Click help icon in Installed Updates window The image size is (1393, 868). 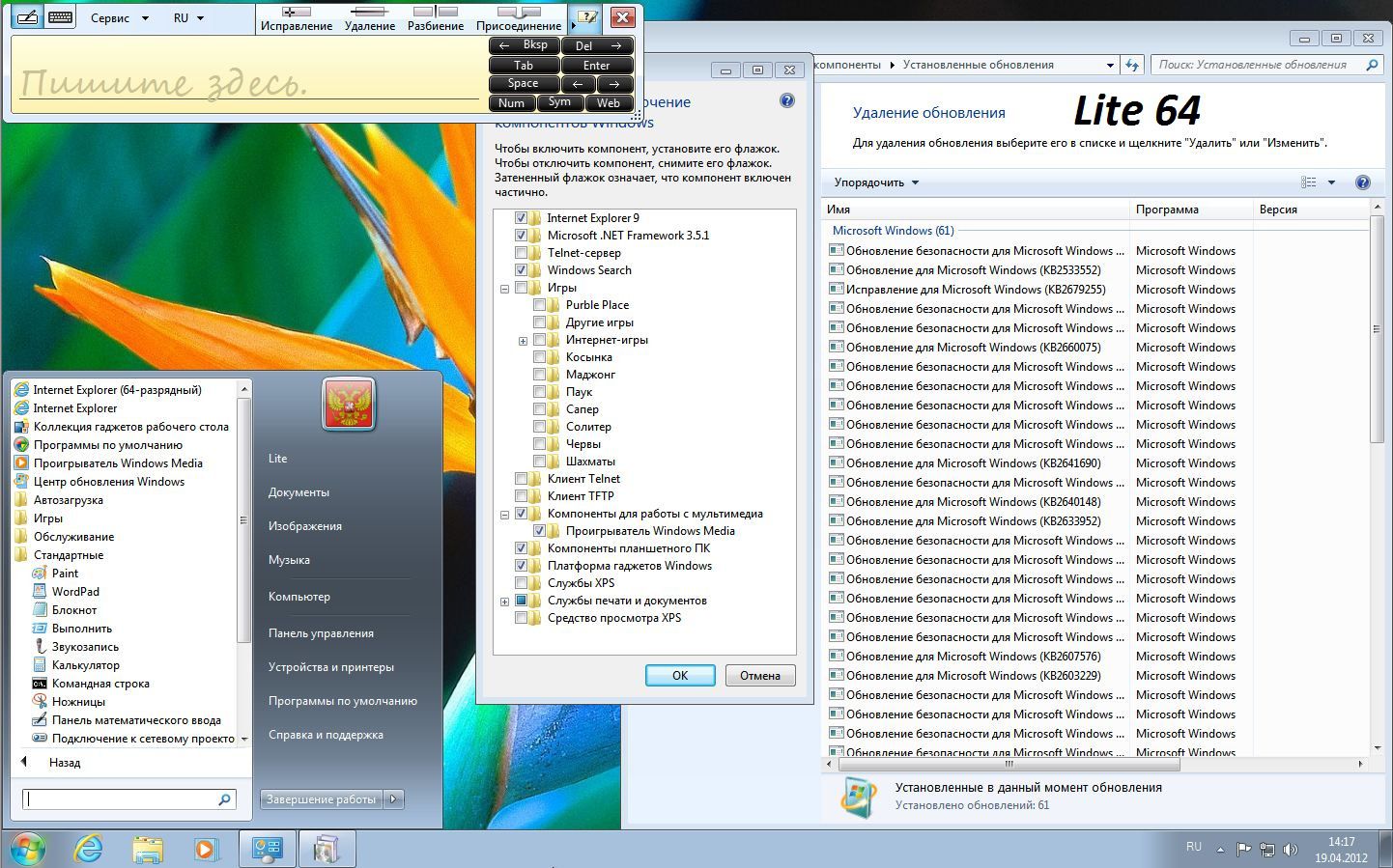pos(1362,182)
